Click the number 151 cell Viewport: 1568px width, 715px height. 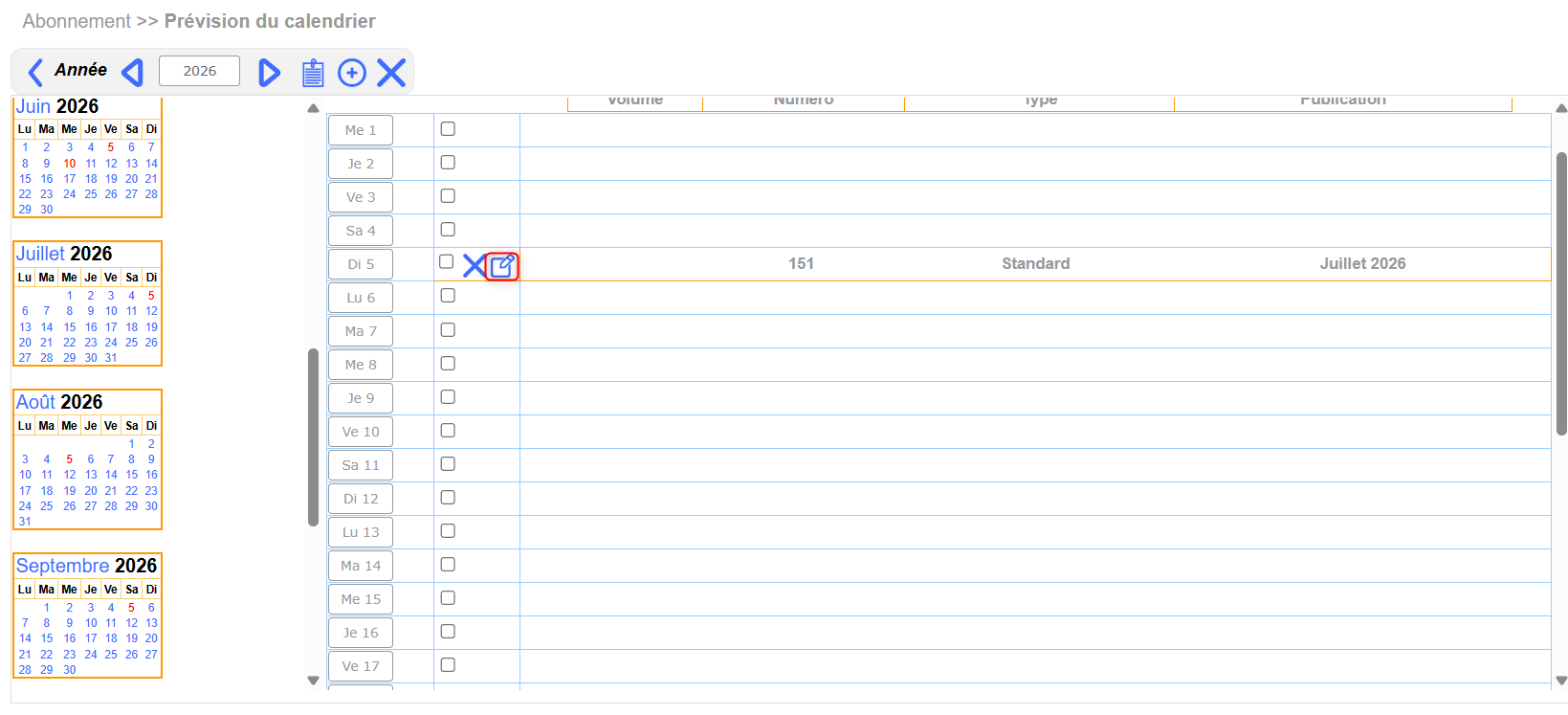click(802, 264)
